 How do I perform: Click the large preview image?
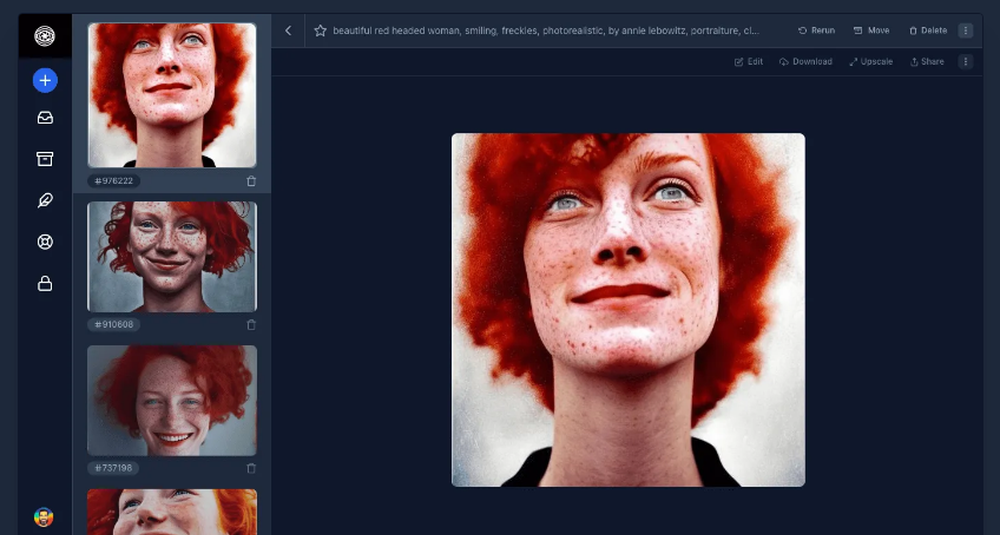[628, 310]
